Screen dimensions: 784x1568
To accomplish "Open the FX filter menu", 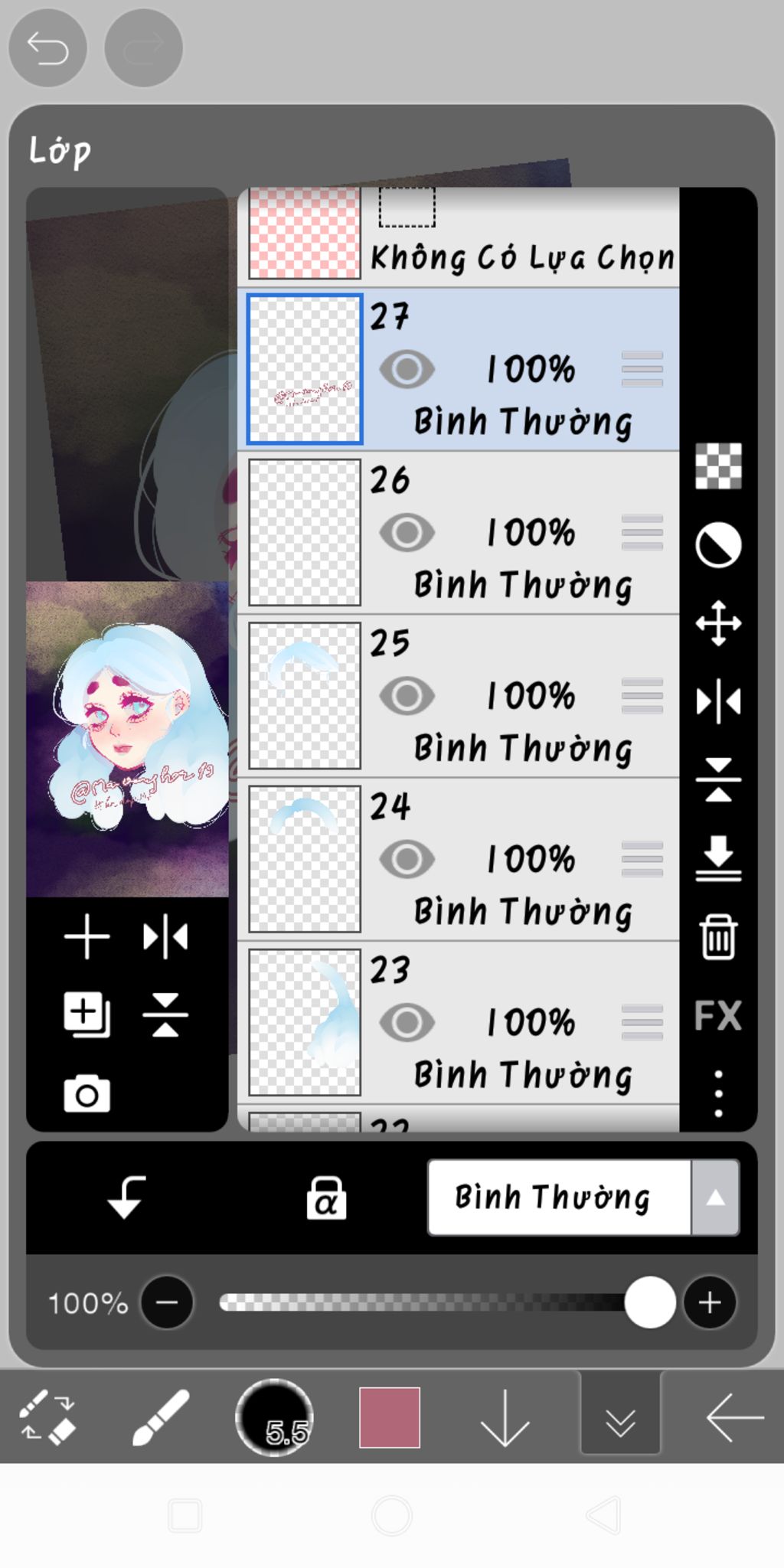I will click(x=718, y=1015).
